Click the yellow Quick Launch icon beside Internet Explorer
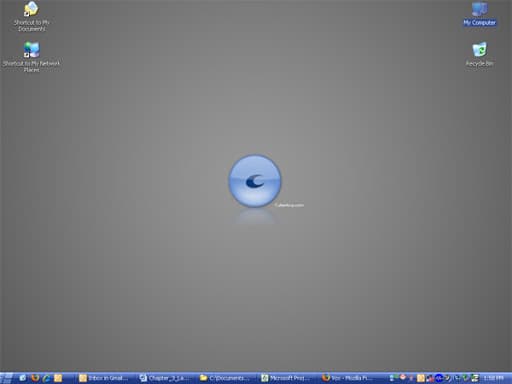 (58, 378)
